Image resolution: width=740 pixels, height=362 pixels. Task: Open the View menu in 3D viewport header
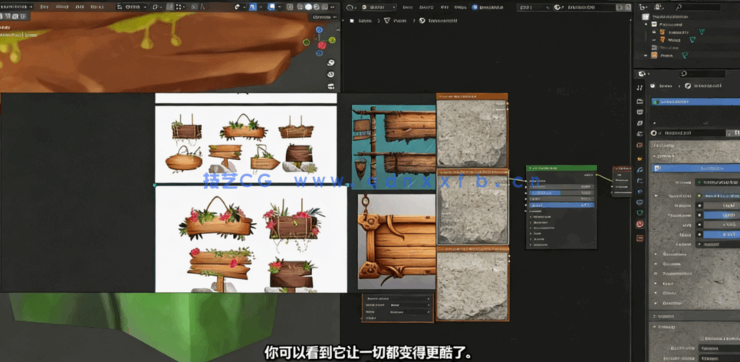click(x=44, y=7)
